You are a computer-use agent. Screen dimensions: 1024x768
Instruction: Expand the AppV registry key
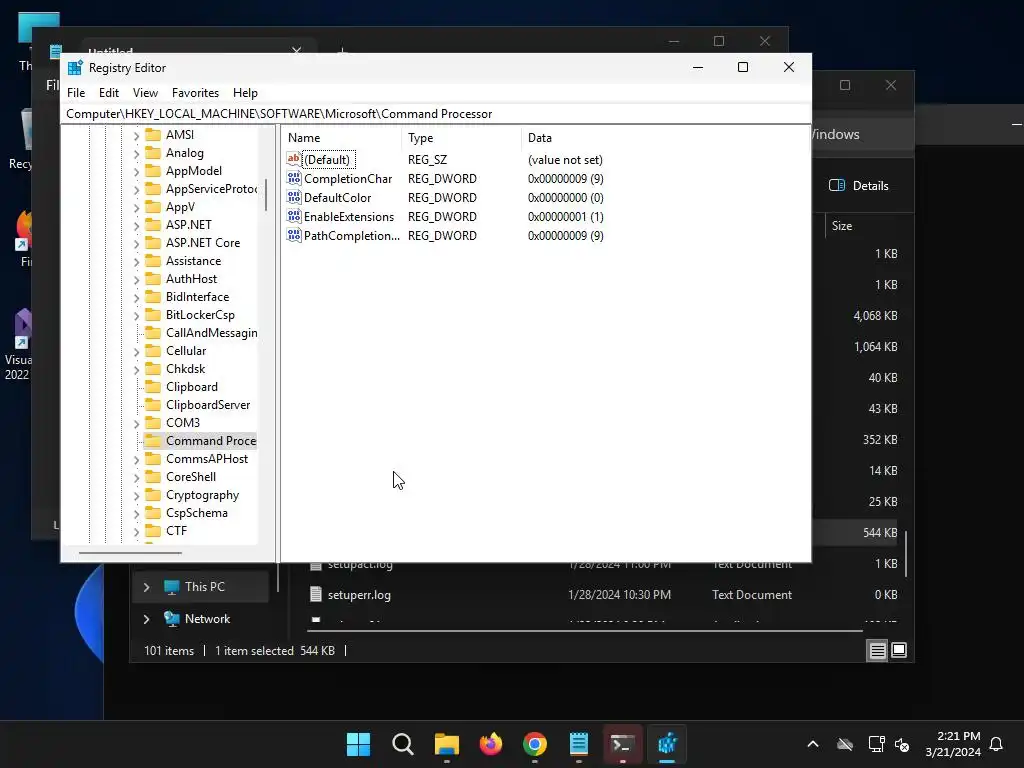[x=136, y=208]
